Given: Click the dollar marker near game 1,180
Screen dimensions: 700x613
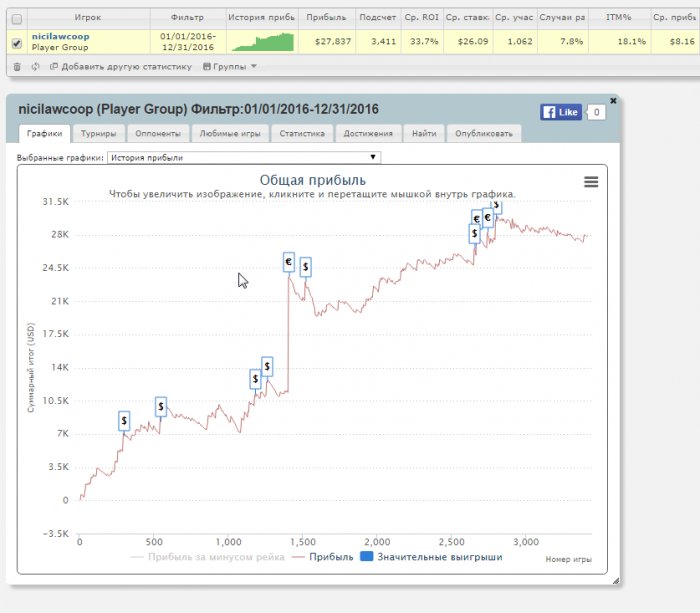Looking at the screenshot, I should coord(255,379).
